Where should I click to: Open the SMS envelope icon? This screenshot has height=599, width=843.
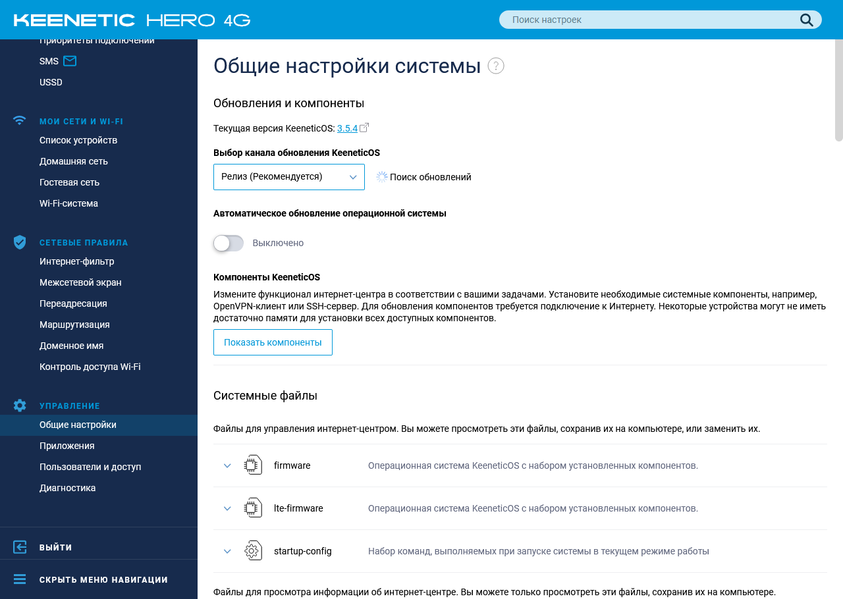(70, 61)
